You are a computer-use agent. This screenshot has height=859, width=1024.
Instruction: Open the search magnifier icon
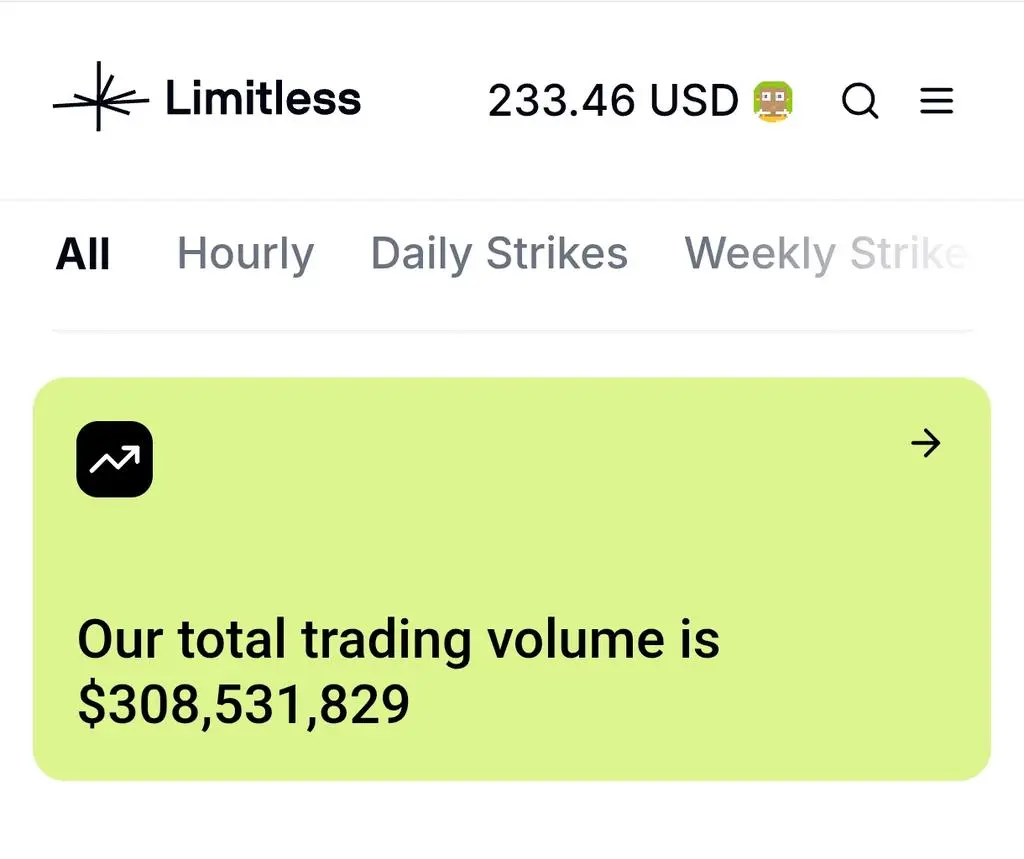coord(859,101)
